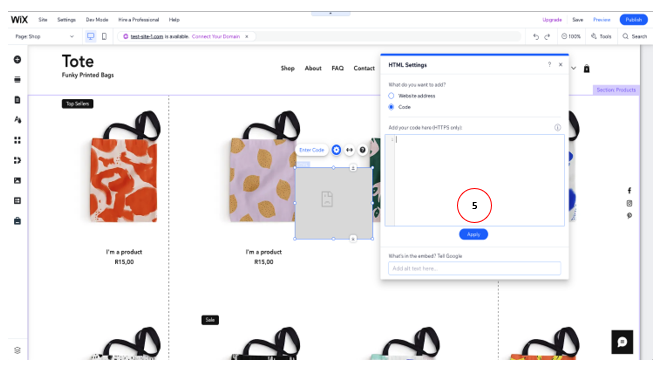Open the Dev Mode menu

(97, 20)
